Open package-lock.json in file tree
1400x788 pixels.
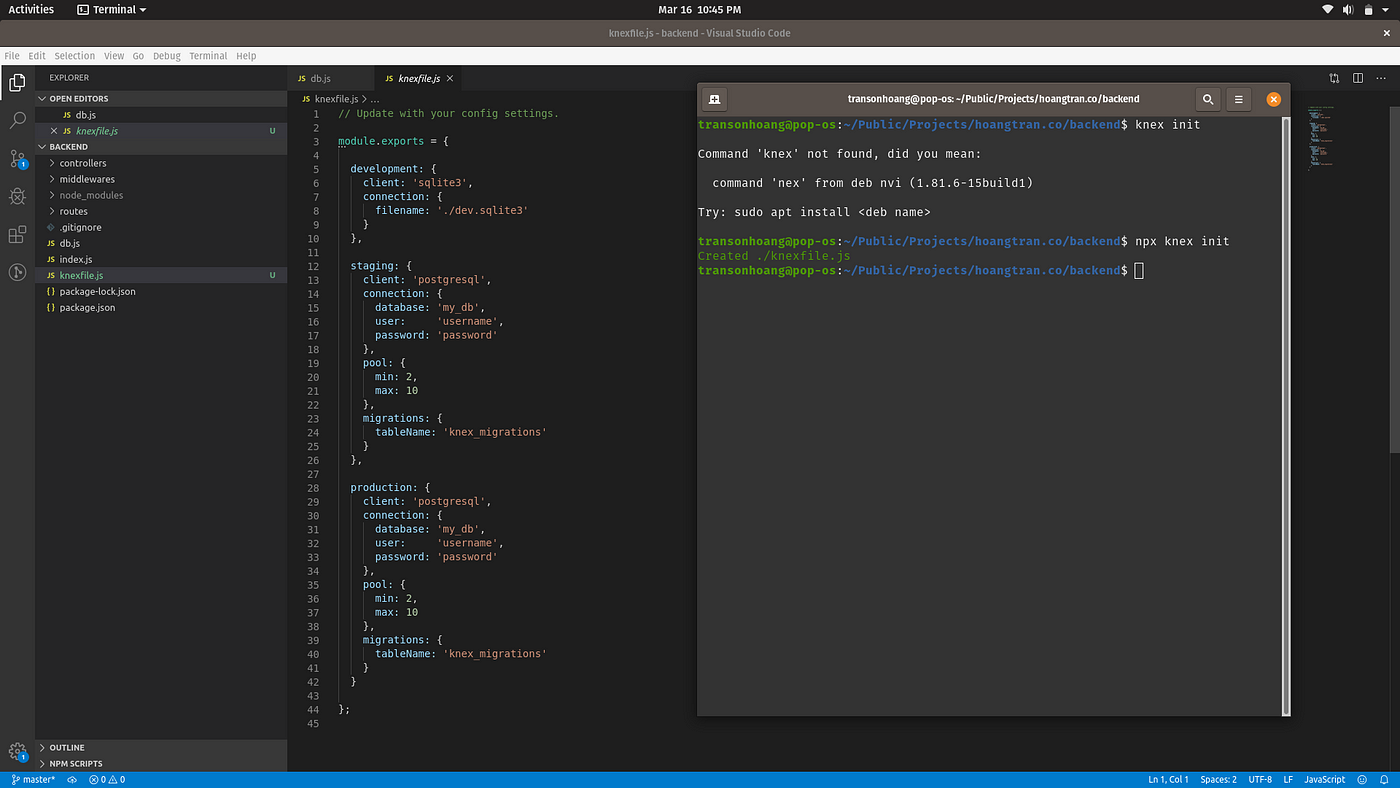(x=161, y=291)
